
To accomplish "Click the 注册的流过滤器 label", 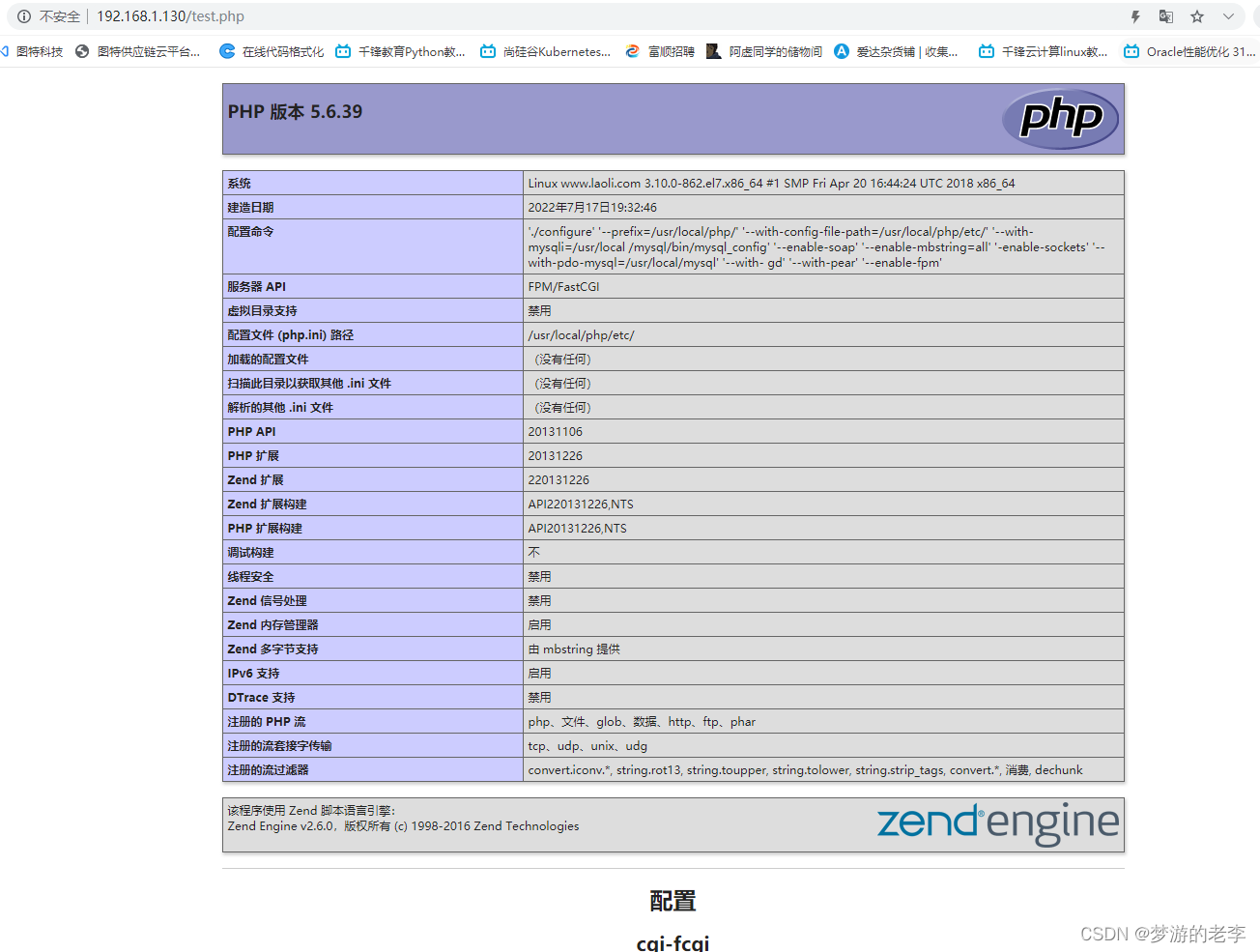I will (269, 769).
